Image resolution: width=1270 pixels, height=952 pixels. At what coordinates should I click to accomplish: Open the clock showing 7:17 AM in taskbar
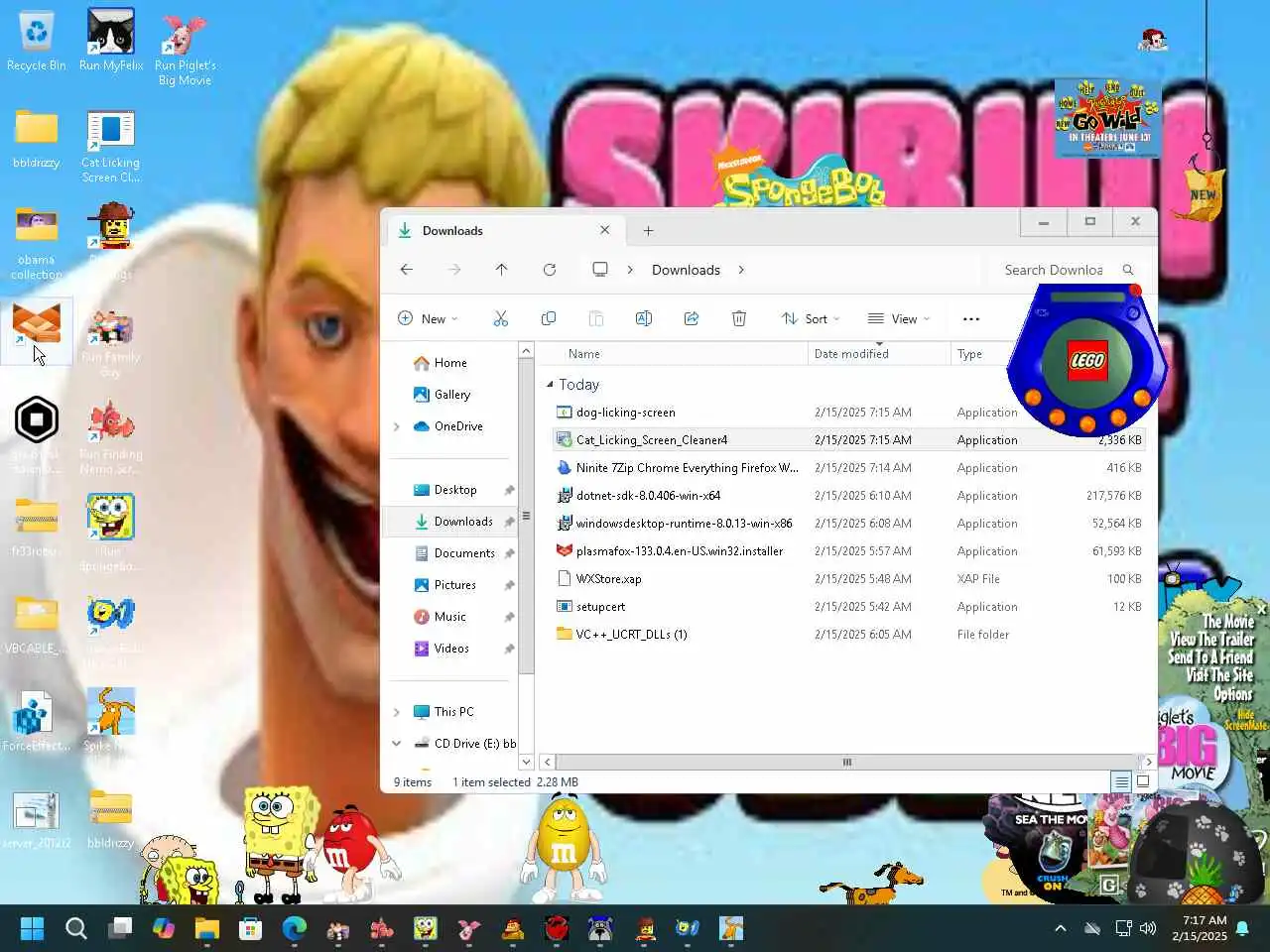click(x=1199, y=928)
